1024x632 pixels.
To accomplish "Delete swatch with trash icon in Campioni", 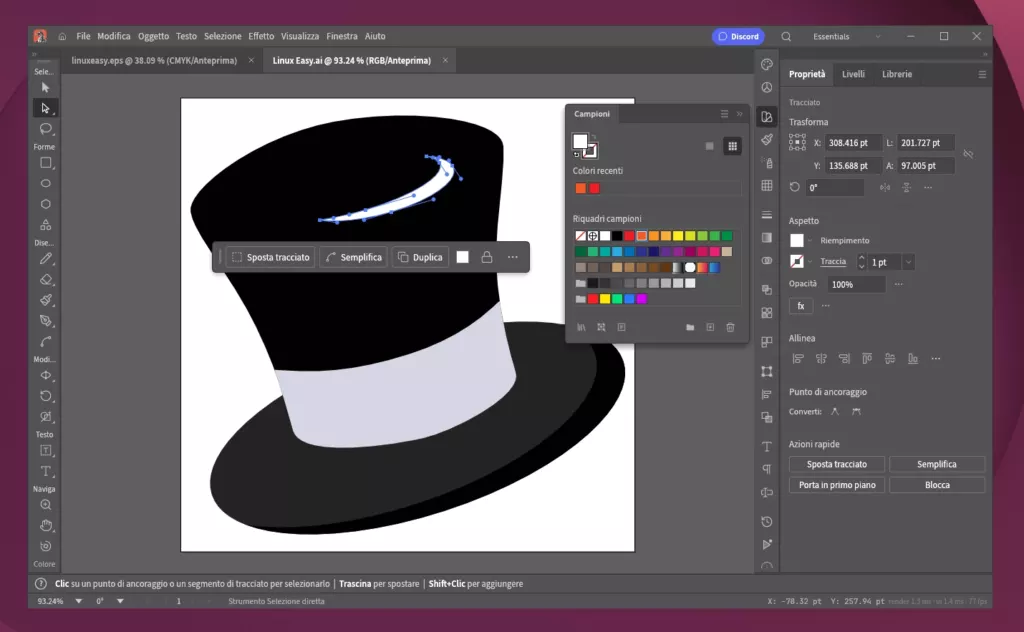I will click(x=730, y=327).
